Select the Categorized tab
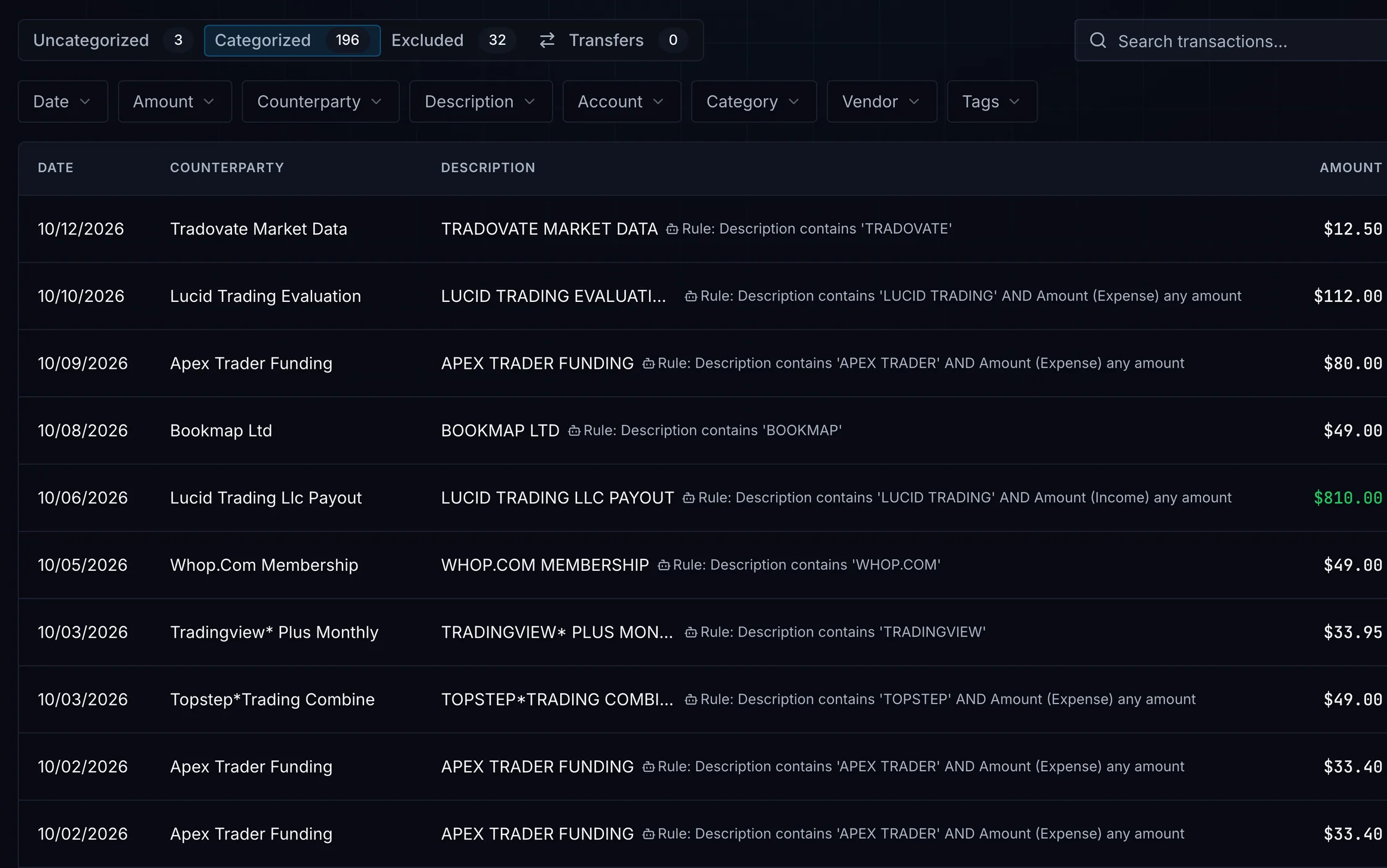Viewport: 1387px width, 868px height. coord(292,40)
